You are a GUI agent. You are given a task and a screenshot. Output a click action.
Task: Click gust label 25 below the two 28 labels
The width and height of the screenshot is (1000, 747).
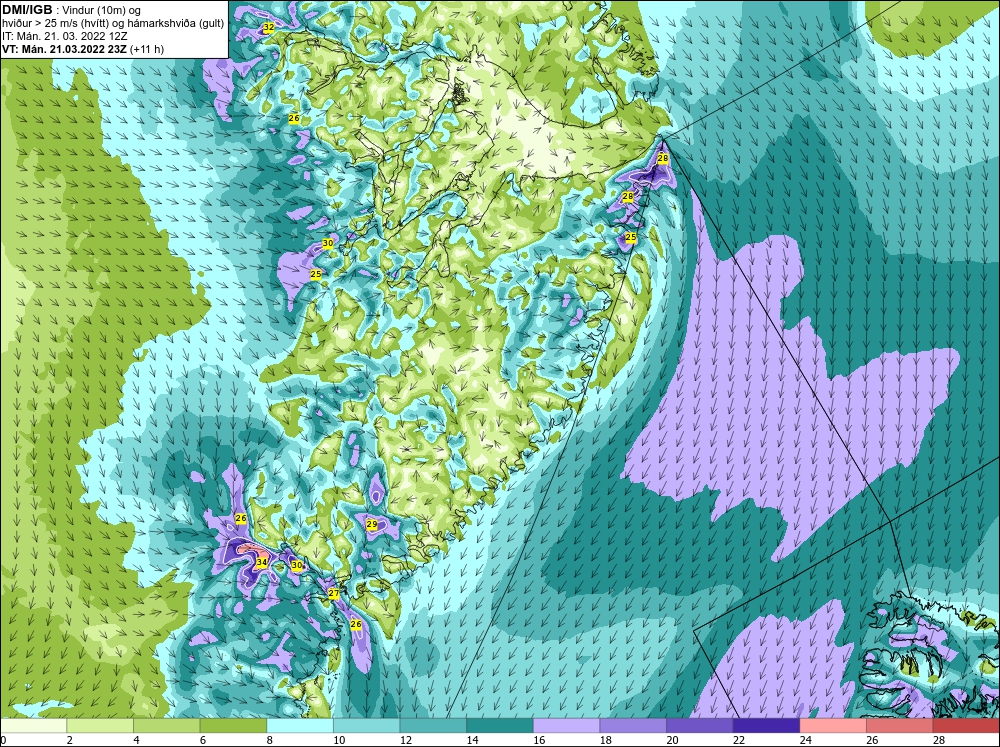pos(631,237)
